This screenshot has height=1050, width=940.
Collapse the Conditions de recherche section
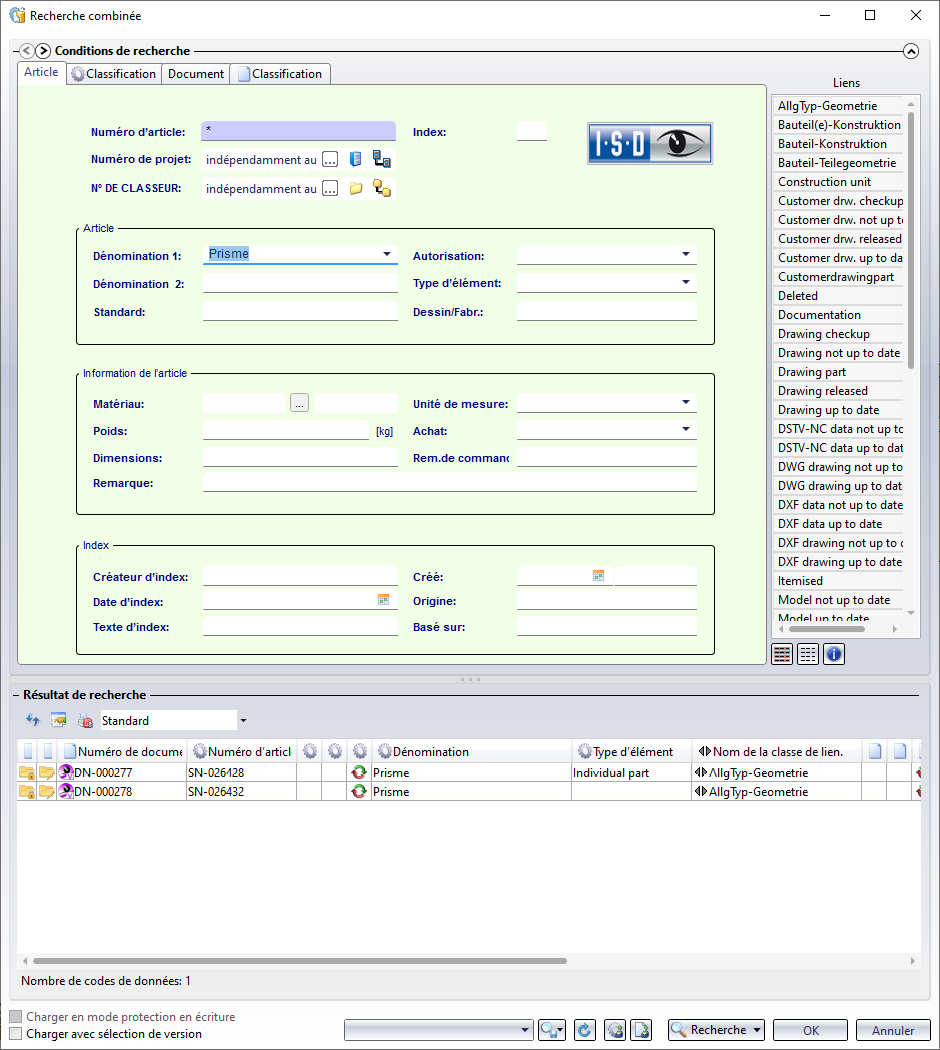click(910, 51)
